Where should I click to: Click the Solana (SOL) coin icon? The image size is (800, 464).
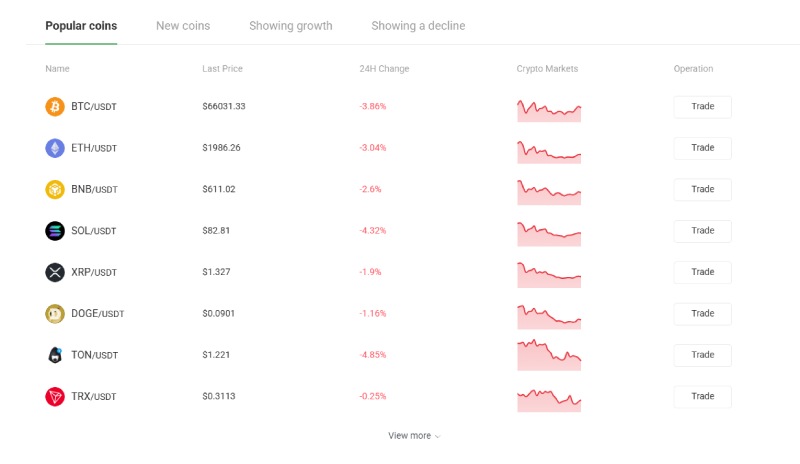click(x=55, y=231)
